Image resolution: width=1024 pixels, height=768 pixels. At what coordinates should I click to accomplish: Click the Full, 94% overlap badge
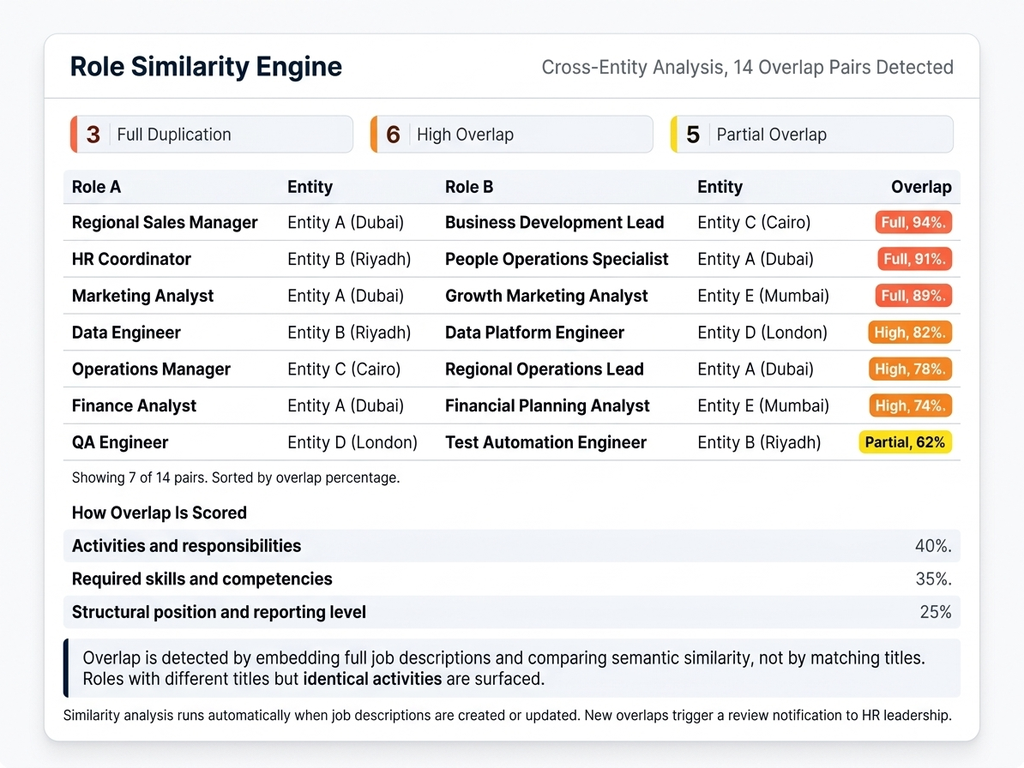point(913,222)
